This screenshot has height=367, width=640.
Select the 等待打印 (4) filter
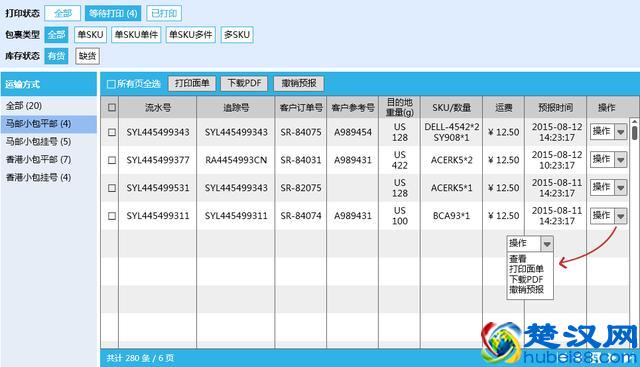coord(113,13)
